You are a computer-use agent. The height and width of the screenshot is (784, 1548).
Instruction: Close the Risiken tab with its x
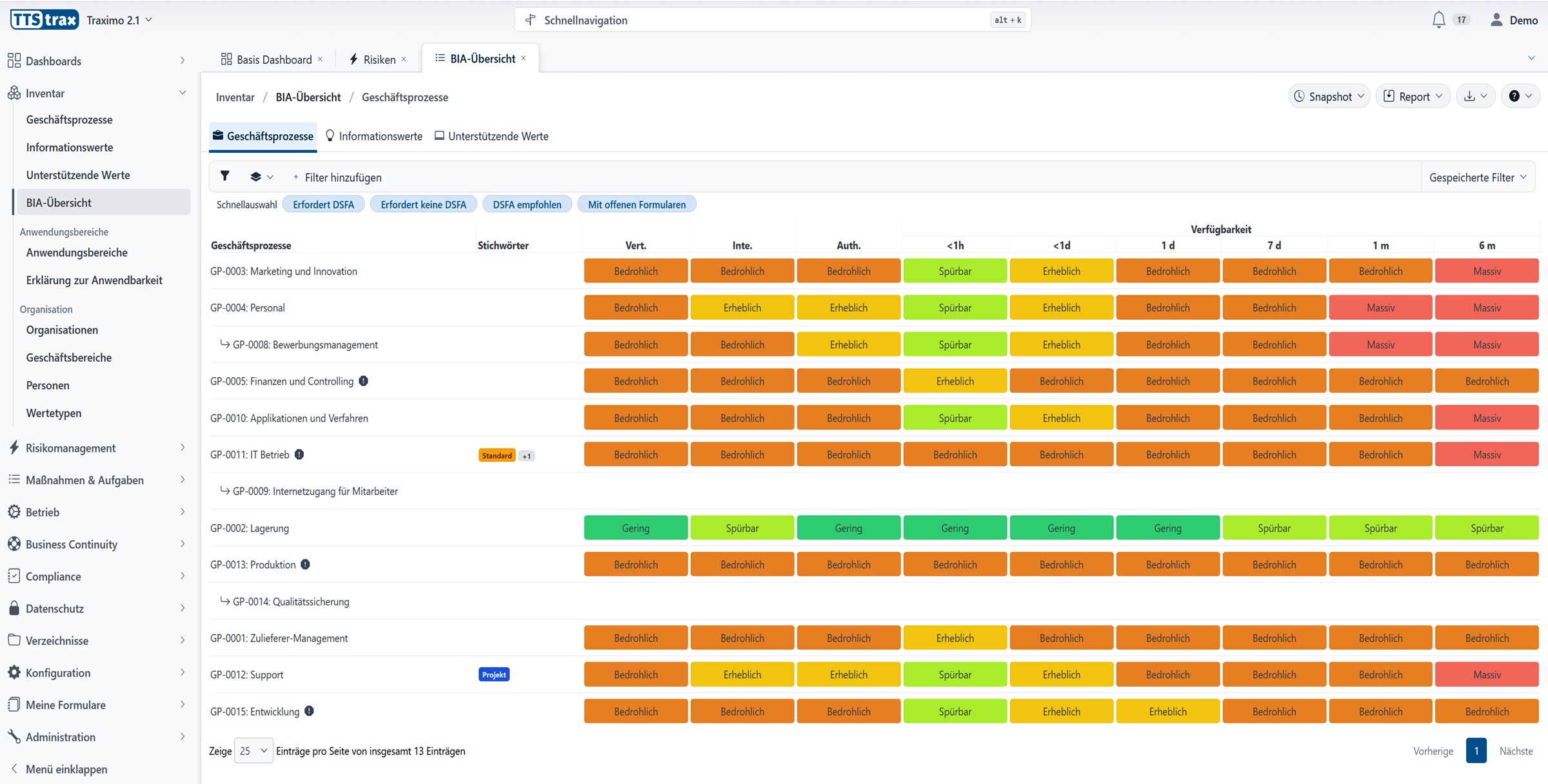[404, 59]
